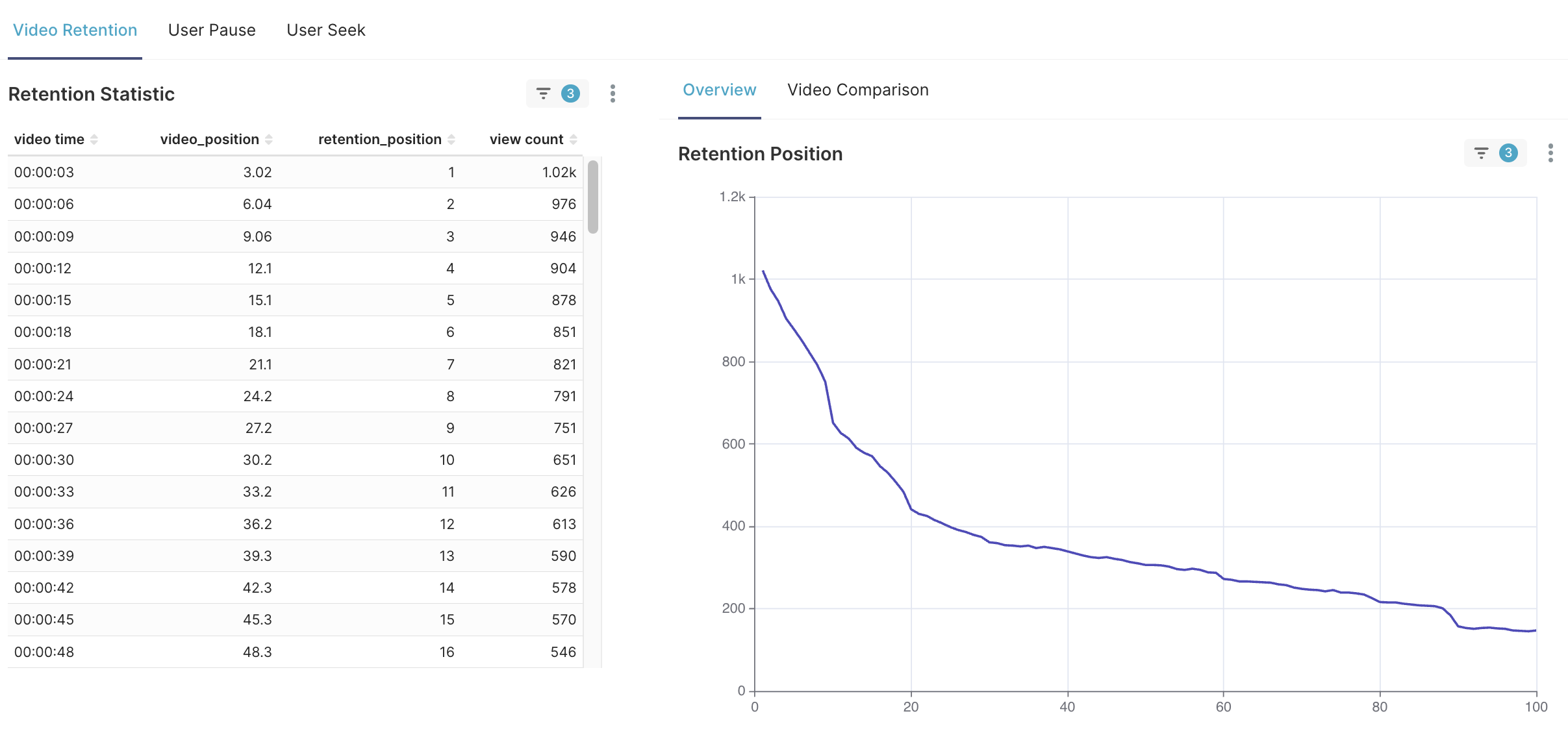Click the 578 view count value

click(564, 588)
